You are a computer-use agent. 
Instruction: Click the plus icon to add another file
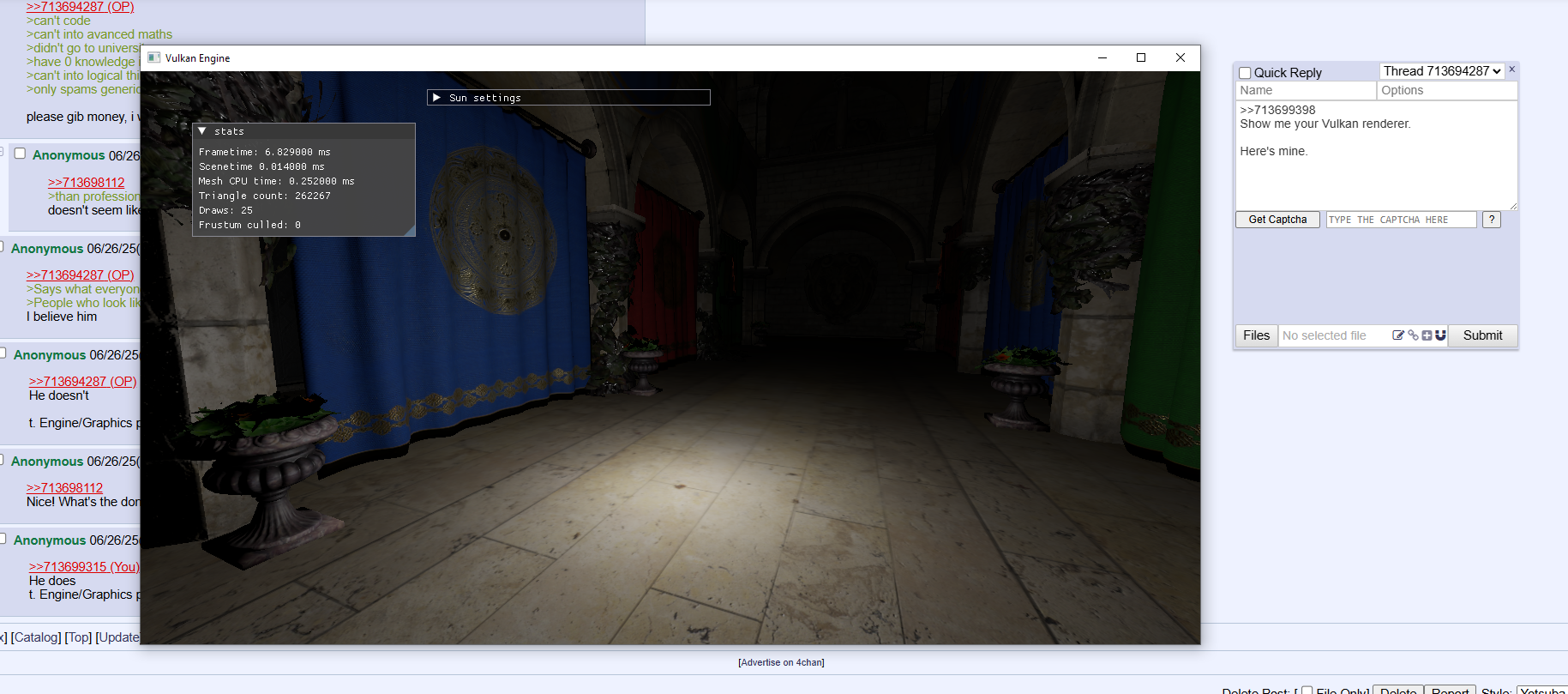[x=1427, y=335]
